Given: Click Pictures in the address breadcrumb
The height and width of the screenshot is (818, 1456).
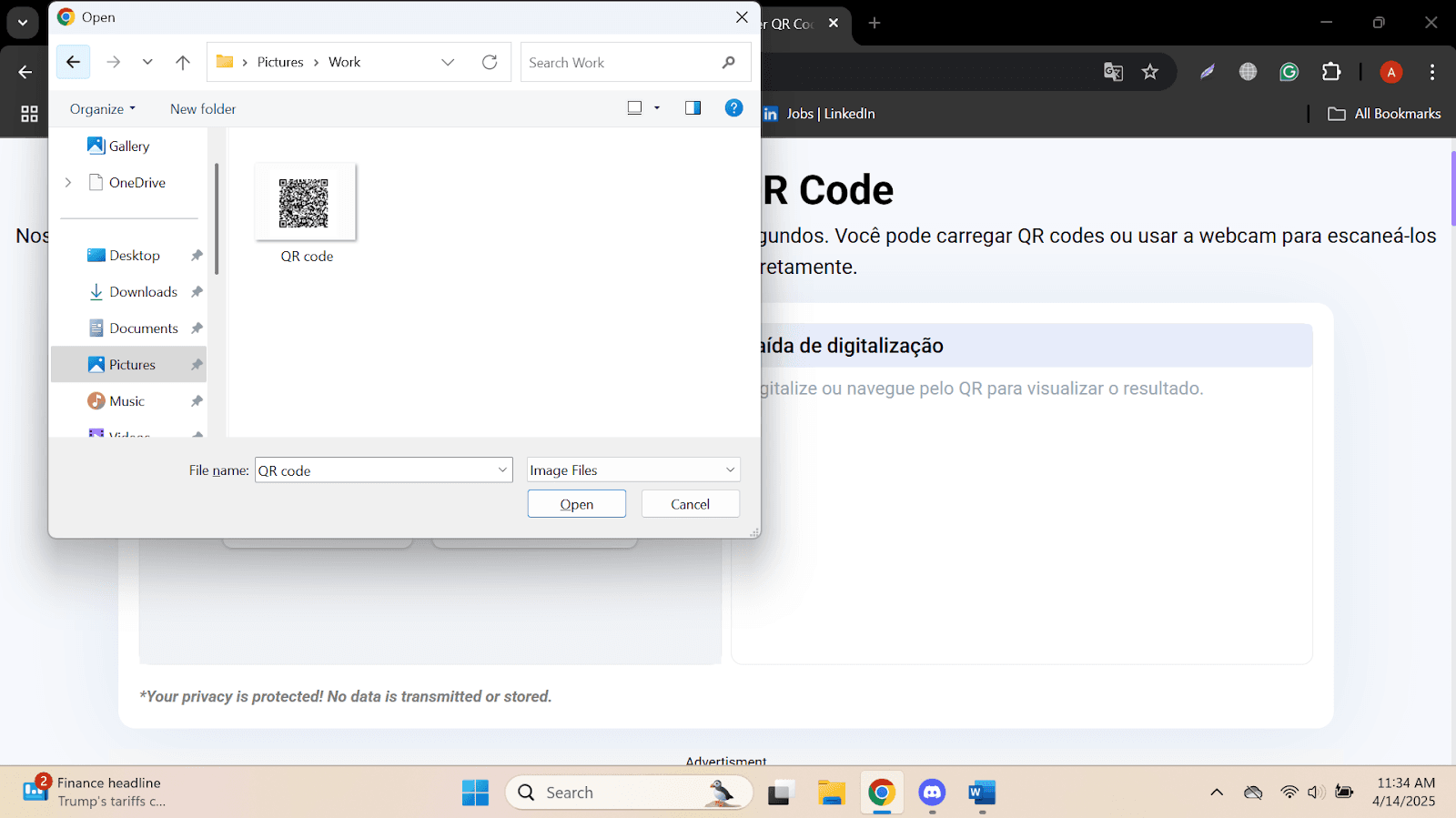Looking at the screenshot, I should pos(280,62).
